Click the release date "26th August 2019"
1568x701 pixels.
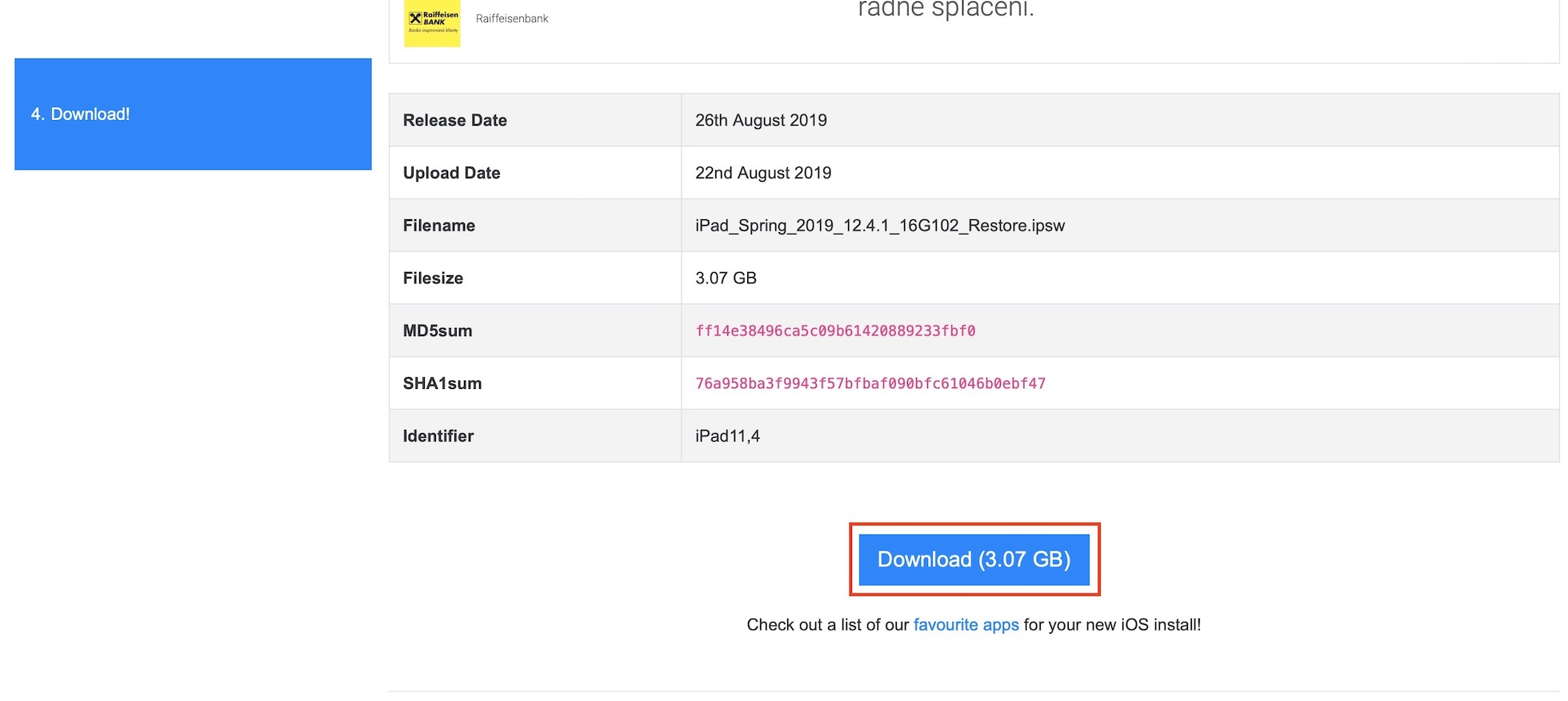pyautogui.click(x=761, y=120)
